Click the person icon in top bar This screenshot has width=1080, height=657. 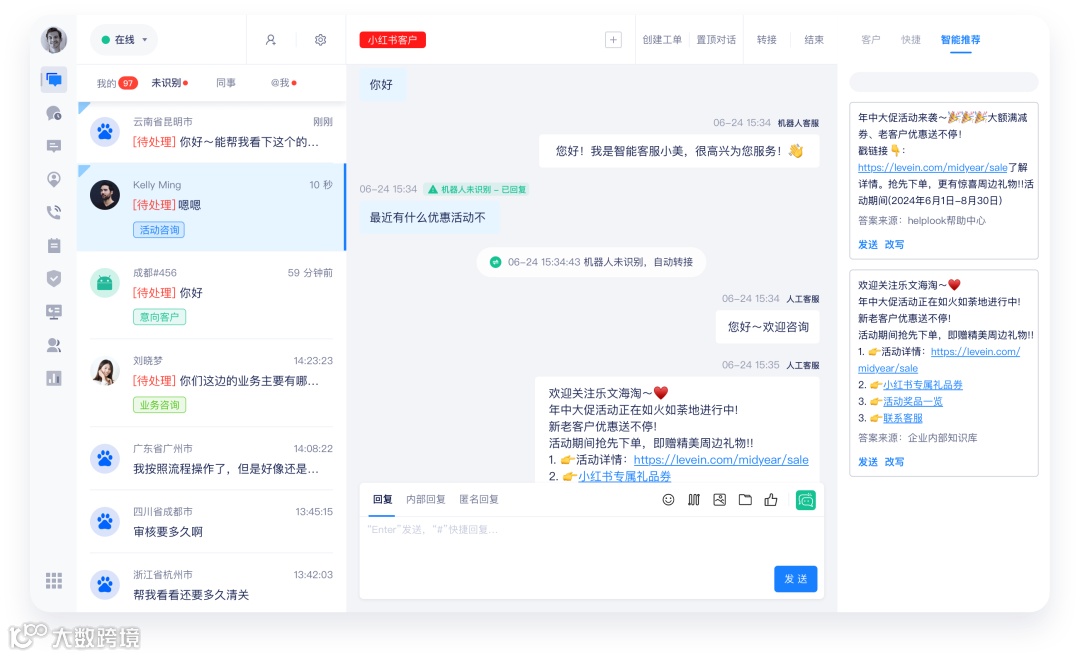(x=271, y=40)
